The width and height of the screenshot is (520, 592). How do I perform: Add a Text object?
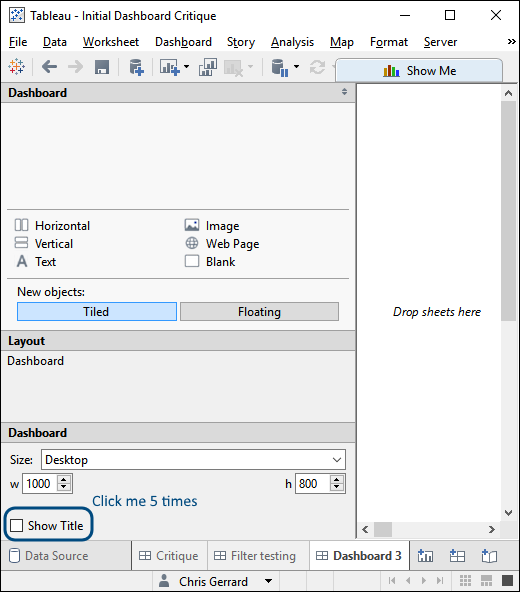pos(36,261)
